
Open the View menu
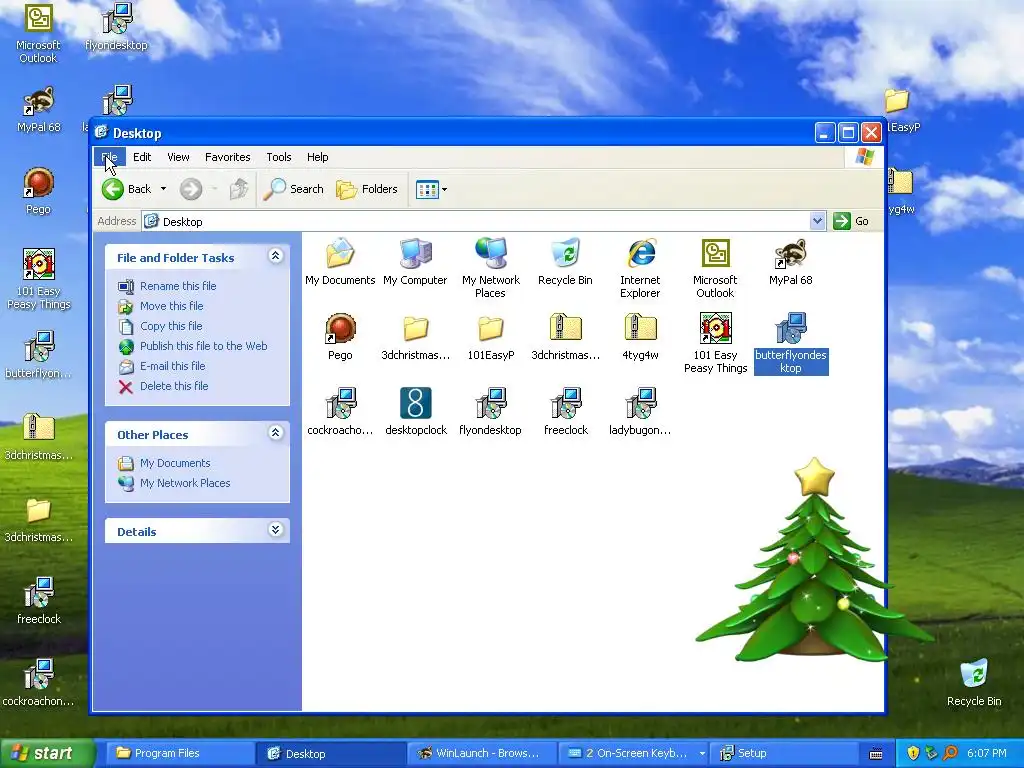(x=178, y=157)
